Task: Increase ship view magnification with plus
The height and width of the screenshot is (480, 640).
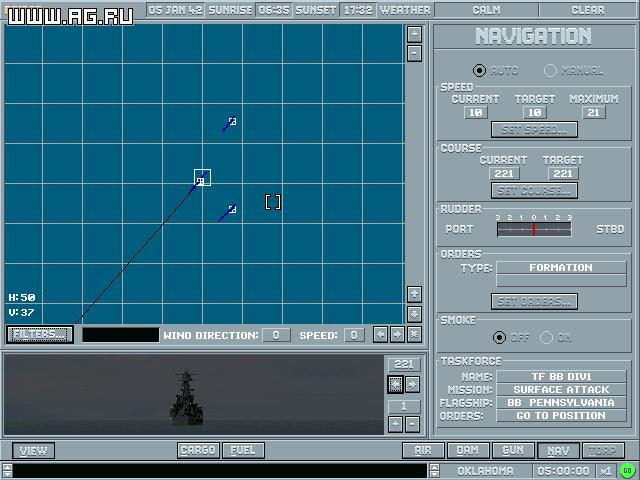Action: pos(395,424)
